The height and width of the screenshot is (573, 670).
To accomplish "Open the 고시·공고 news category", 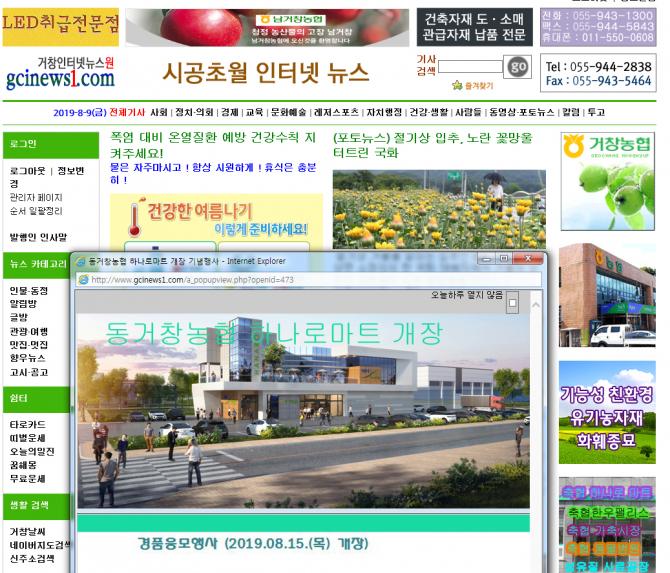I will click(x=29, y=372).
